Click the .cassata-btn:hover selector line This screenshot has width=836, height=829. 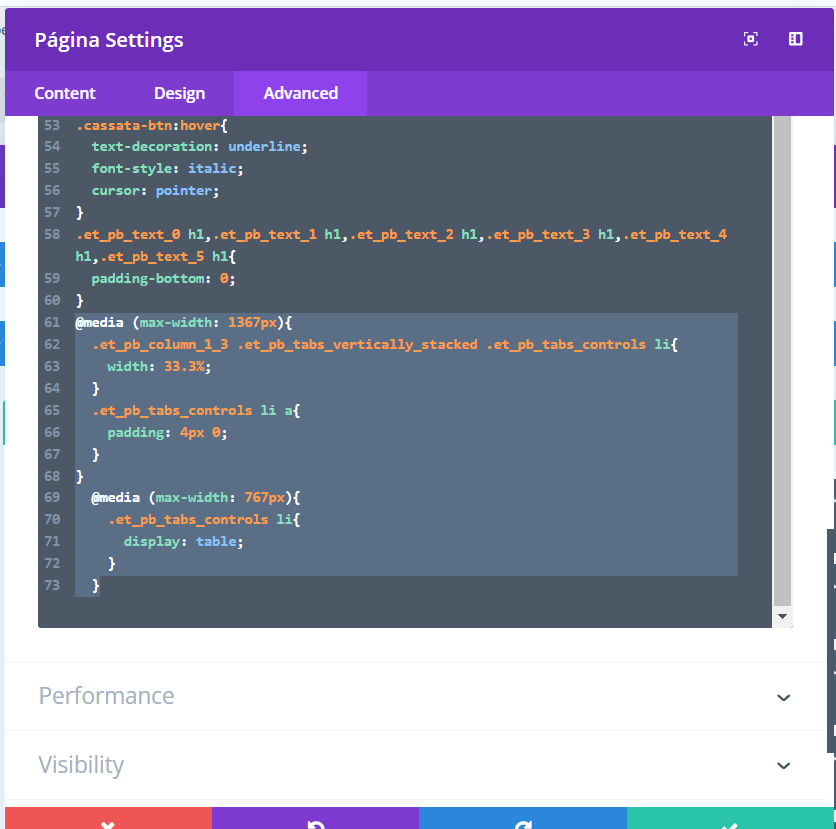pyautogui.click(x=151, y=125)
